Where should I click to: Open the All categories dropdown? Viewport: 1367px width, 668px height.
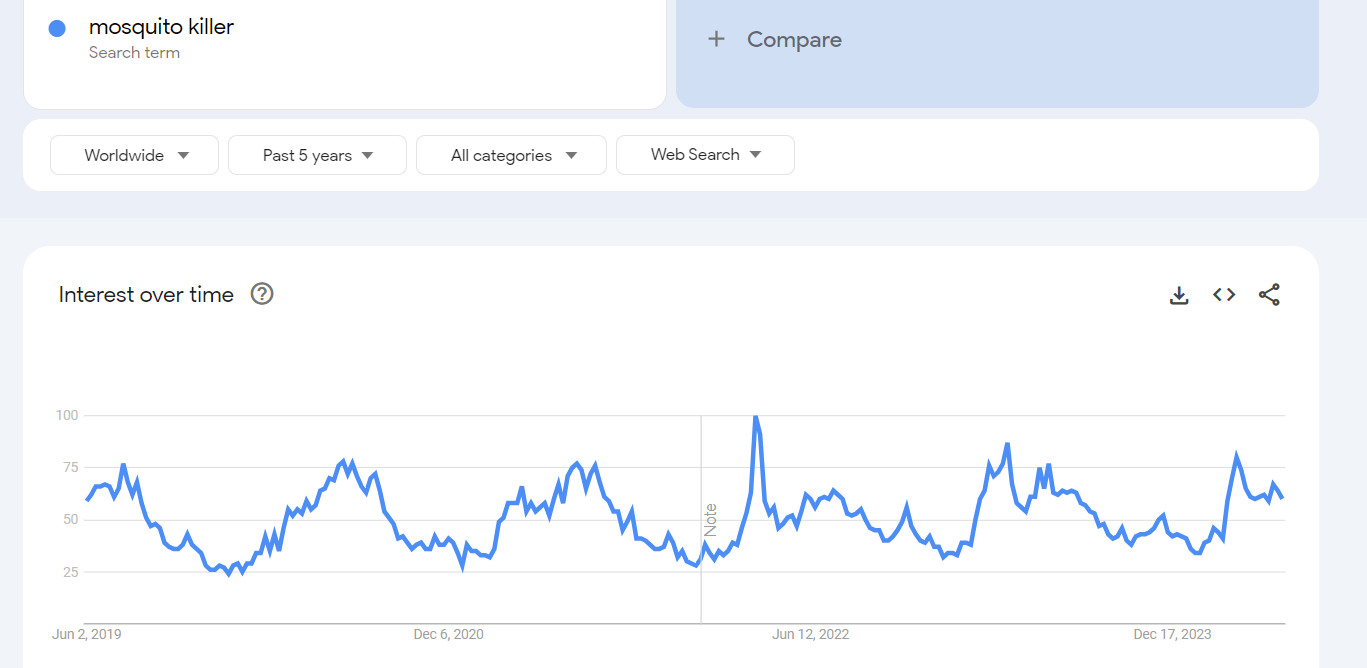[x=511, y=155]
